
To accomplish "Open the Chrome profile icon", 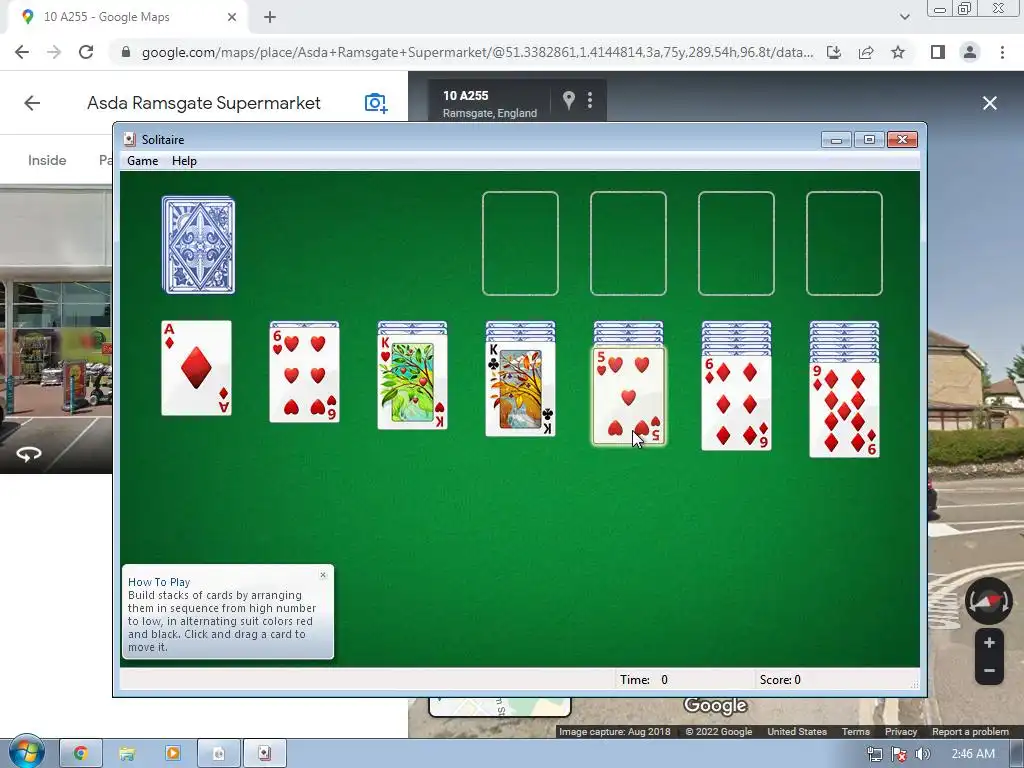I will click(970, 52).
